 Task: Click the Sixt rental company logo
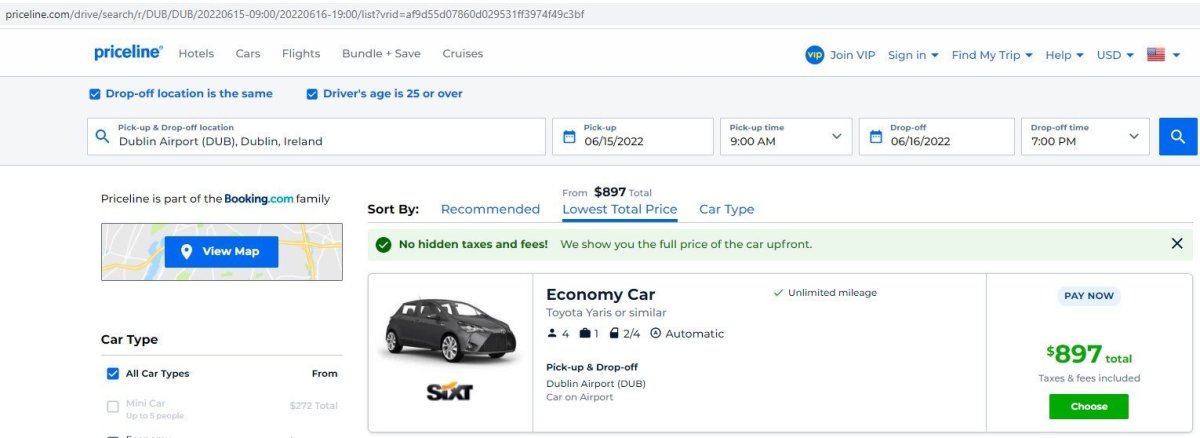tap(449, 393)
